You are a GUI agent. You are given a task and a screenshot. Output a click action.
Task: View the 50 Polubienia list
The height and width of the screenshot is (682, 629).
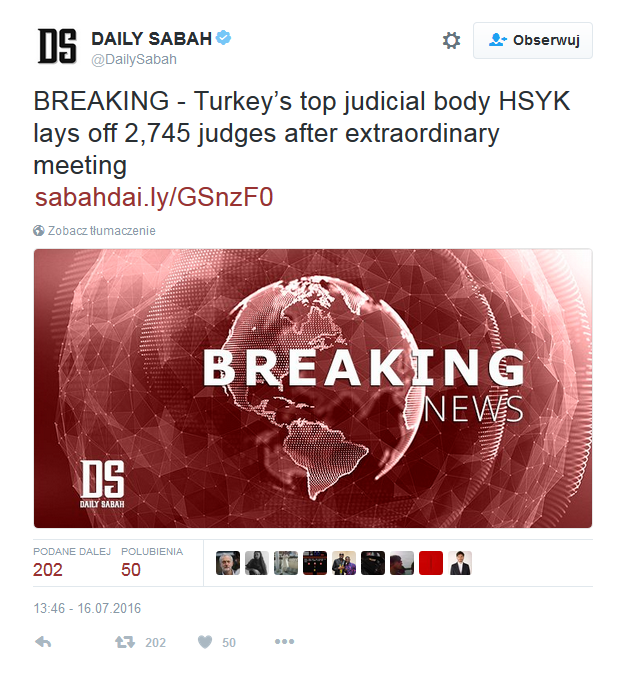152,562
